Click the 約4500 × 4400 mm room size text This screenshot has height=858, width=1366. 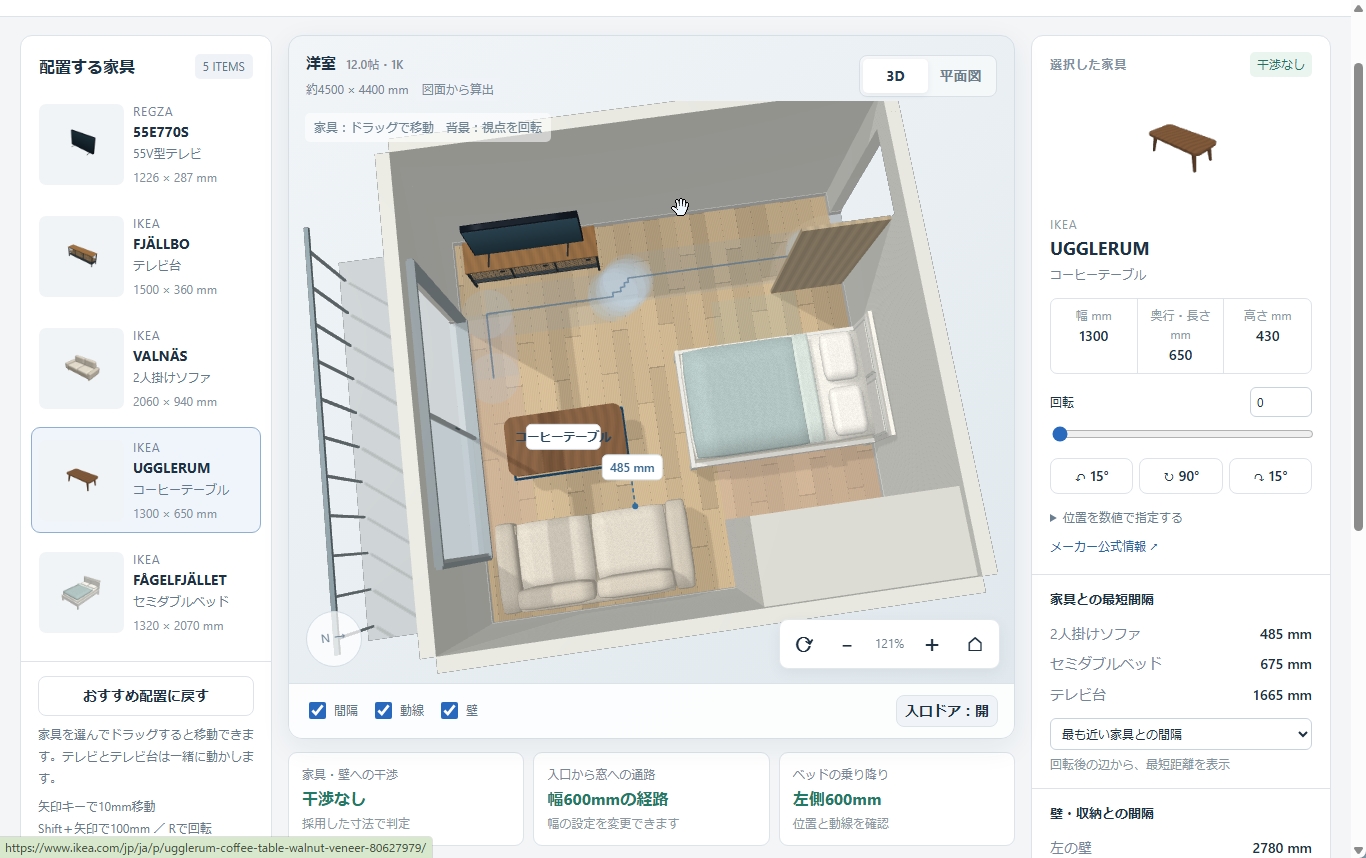pyautogui.click(x=357, y=90)
